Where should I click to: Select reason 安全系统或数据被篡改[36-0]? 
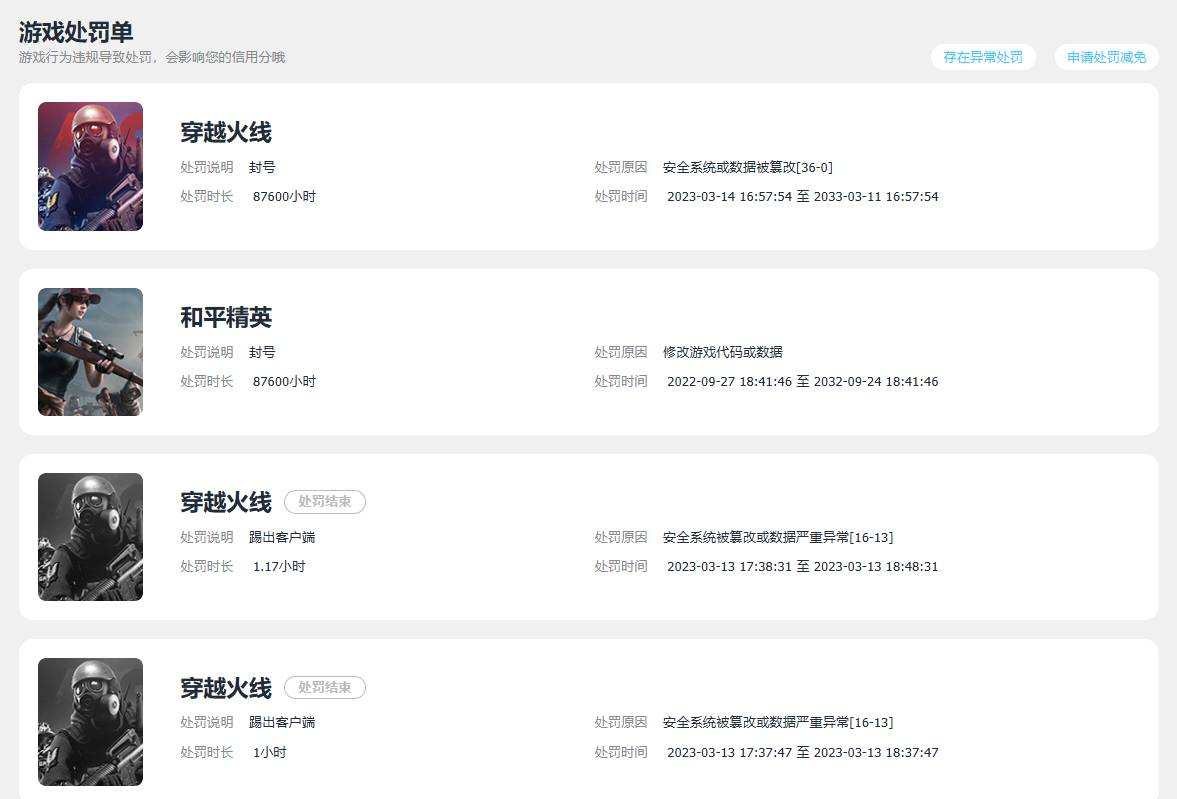748,167
